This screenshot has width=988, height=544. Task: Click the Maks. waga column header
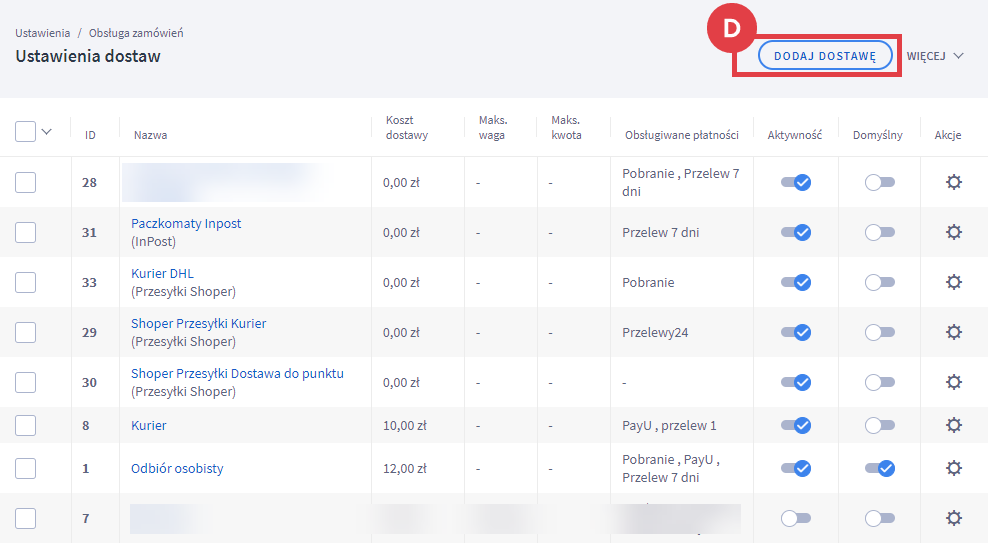[x=493, y=127]
